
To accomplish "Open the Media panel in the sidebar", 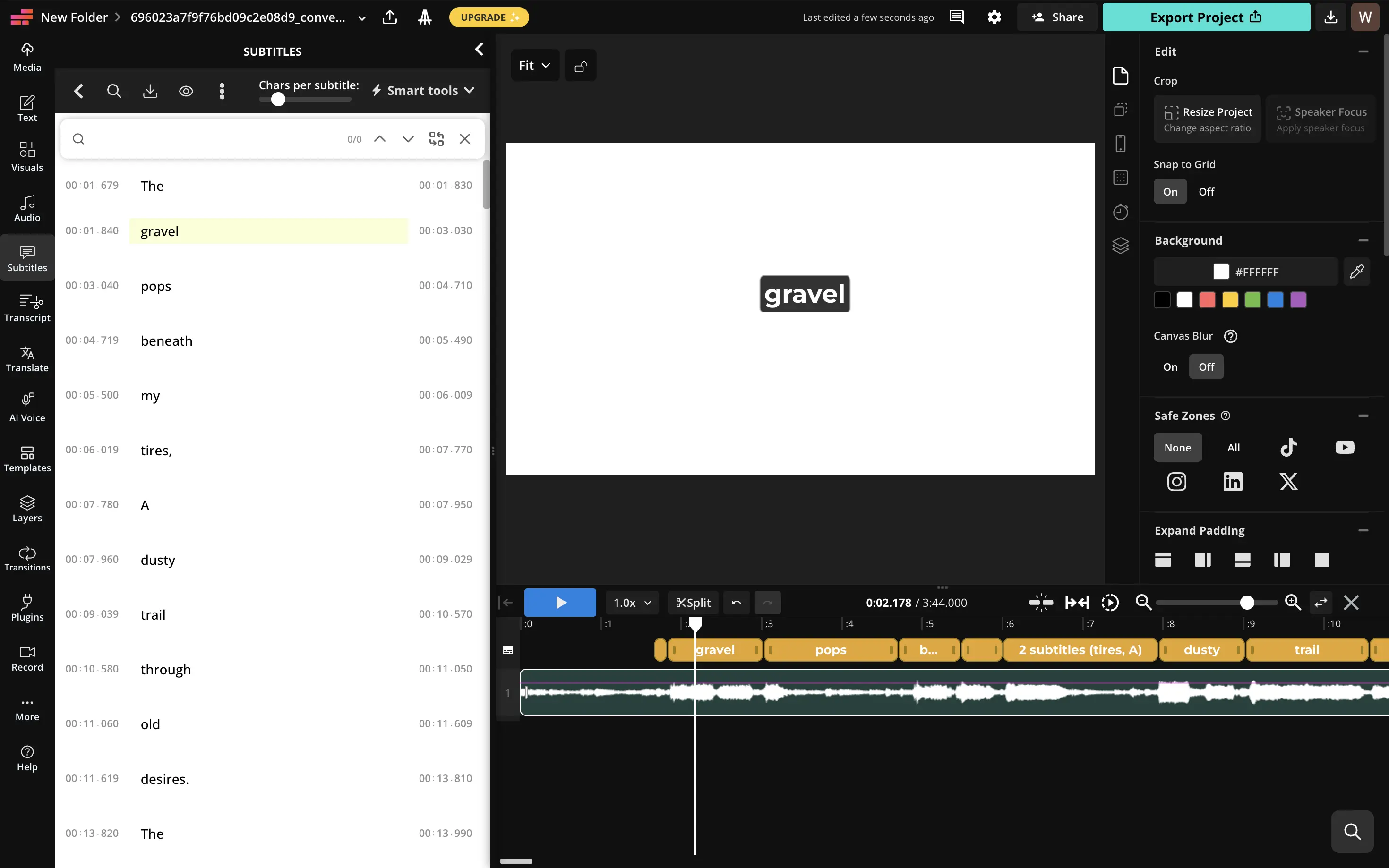I will (x=27, y=56).
